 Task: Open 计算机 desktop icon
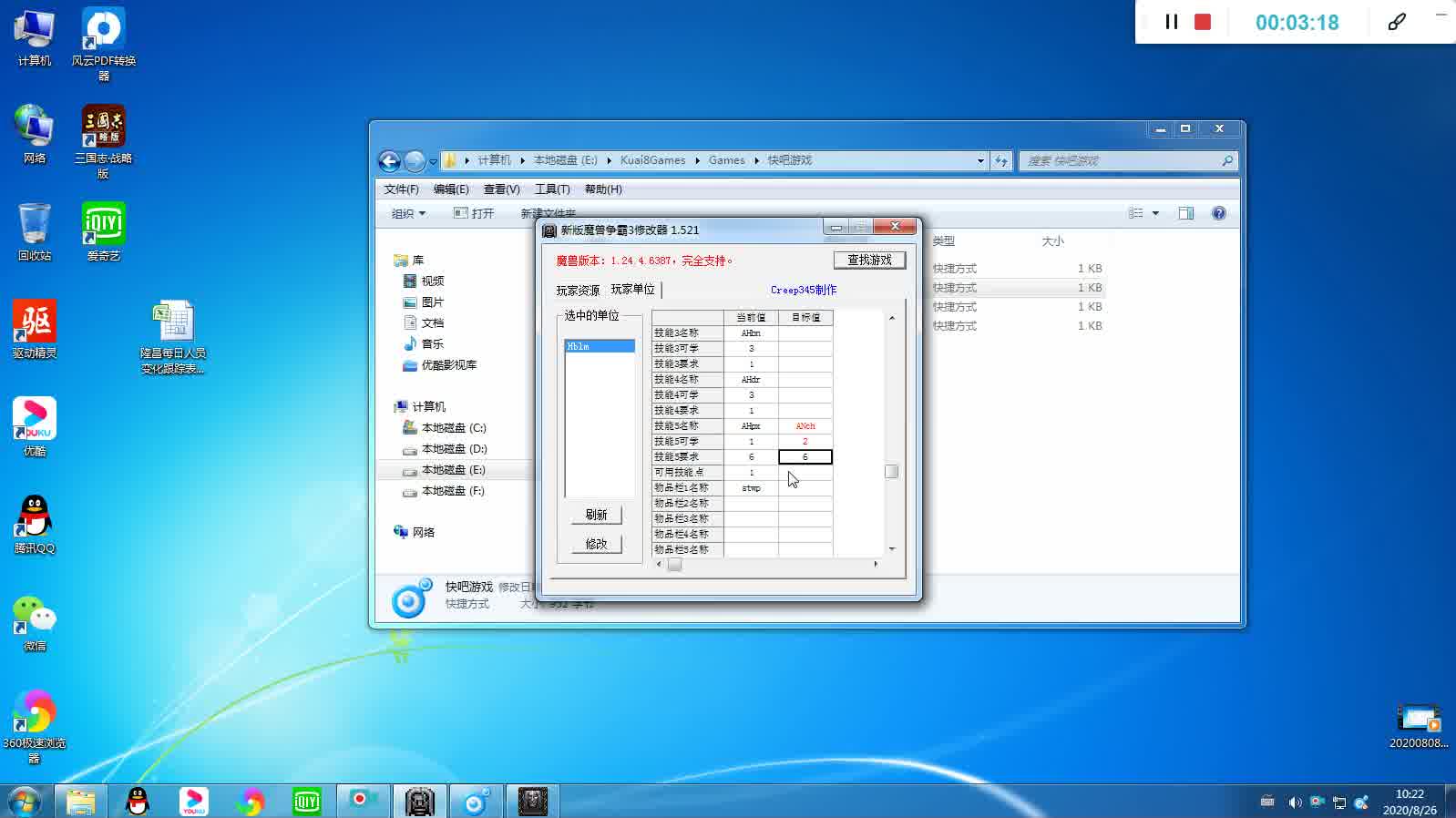click(x=34, y=38)
